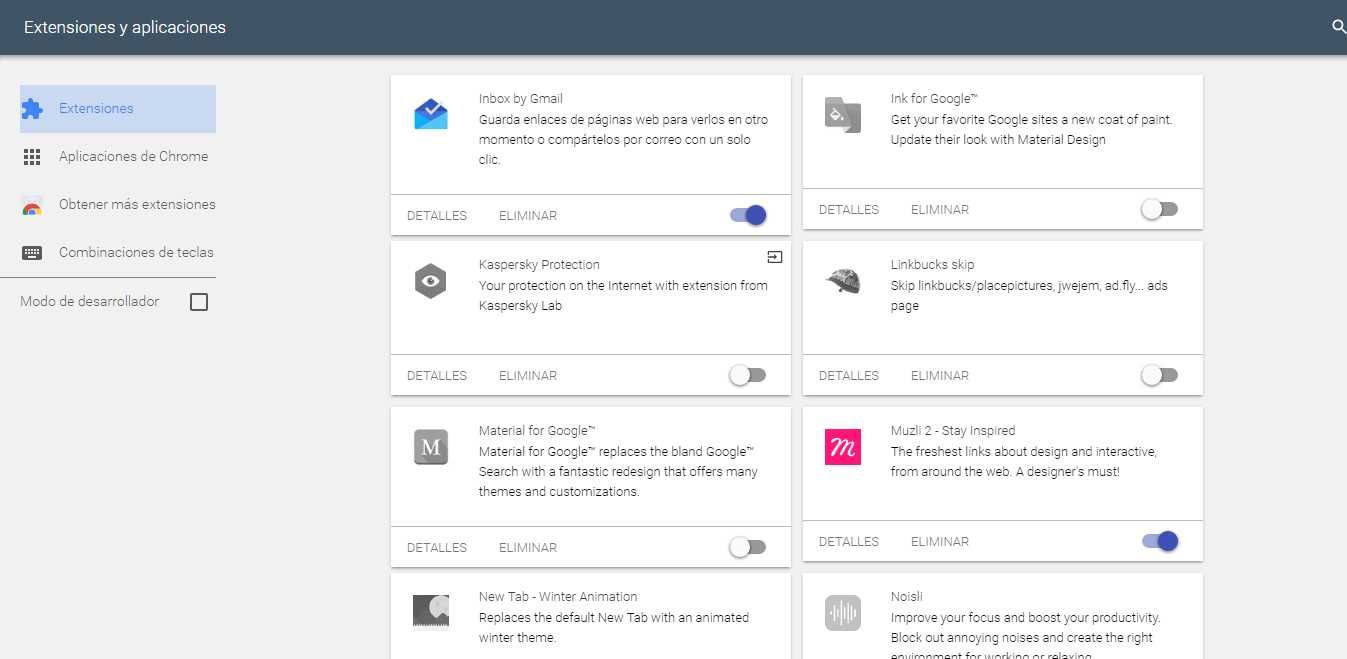Screen dimensions: 1347x659
Task: Click the Linkbucks skip title text
Action: pyautogui.click(x=933, y=264)
